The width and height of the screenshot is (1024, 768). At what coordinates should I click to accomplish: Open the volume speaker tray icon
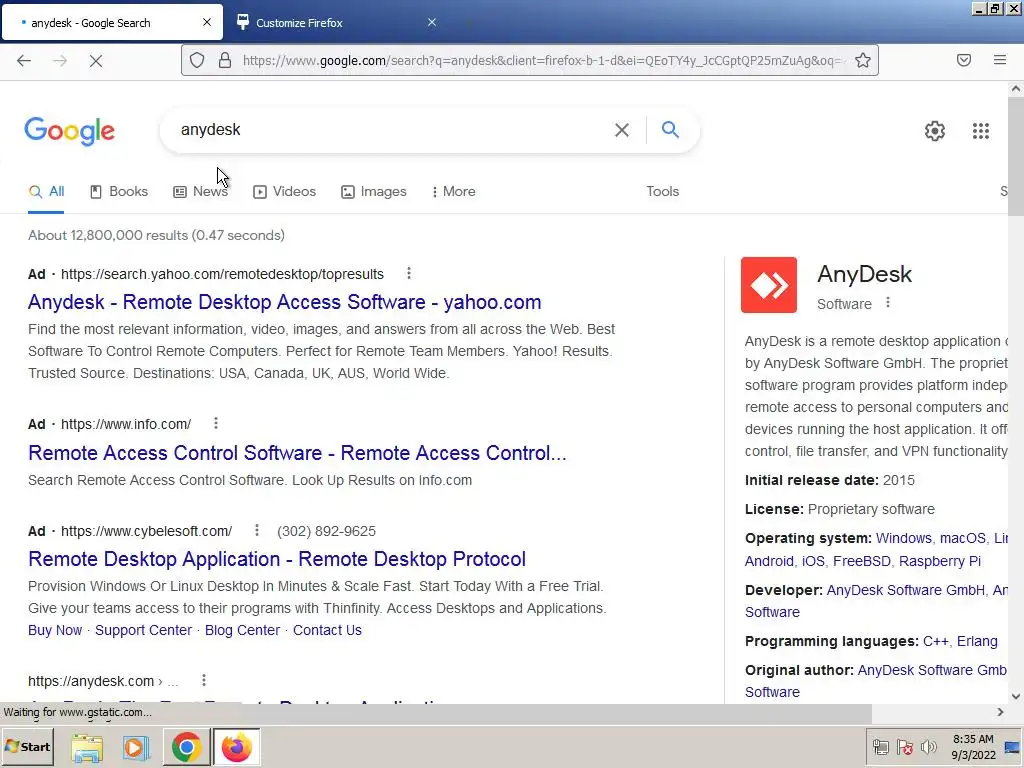point(928,747)
